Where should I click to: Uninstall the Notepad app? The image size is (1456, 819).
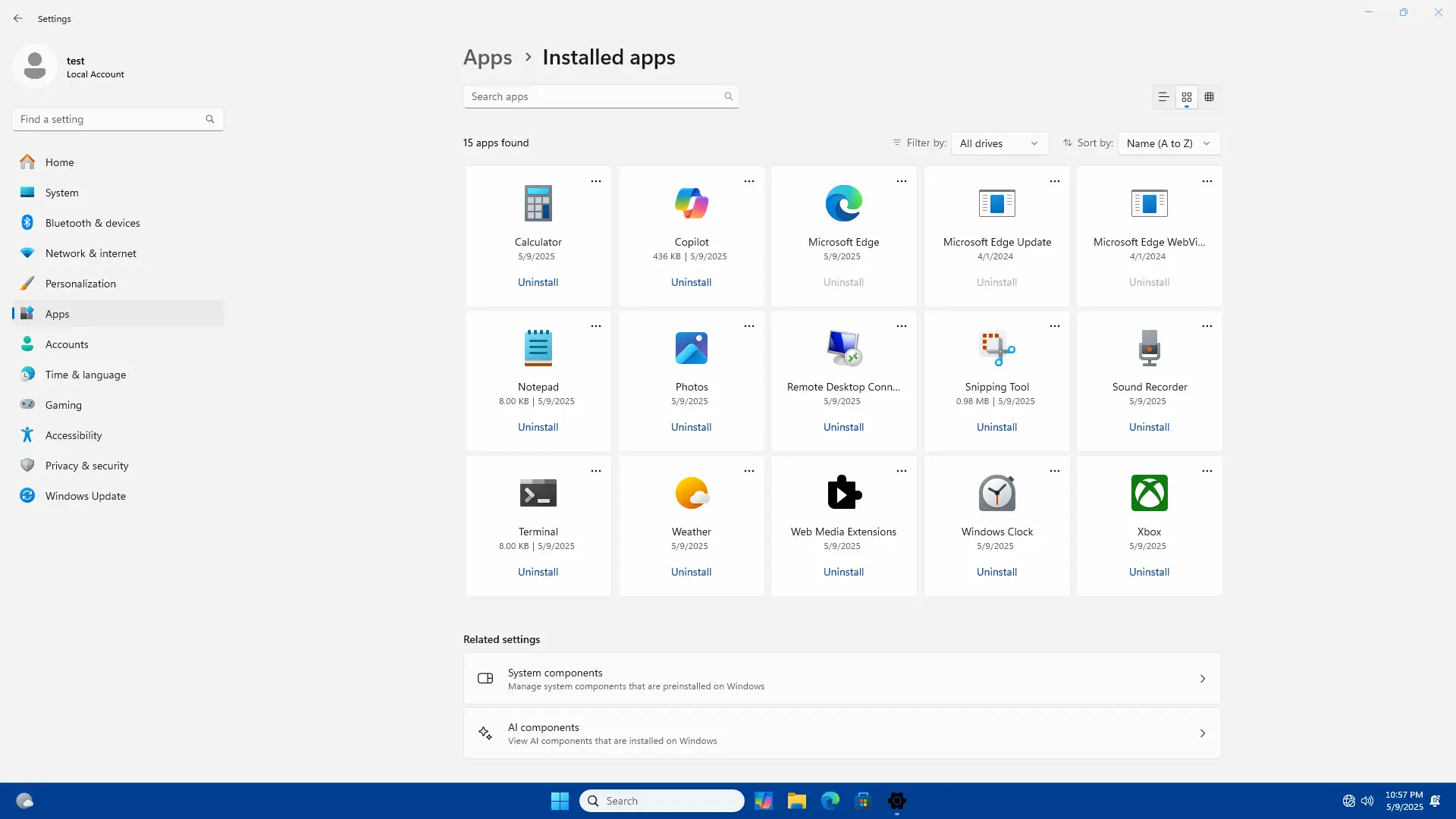[538, 427]
